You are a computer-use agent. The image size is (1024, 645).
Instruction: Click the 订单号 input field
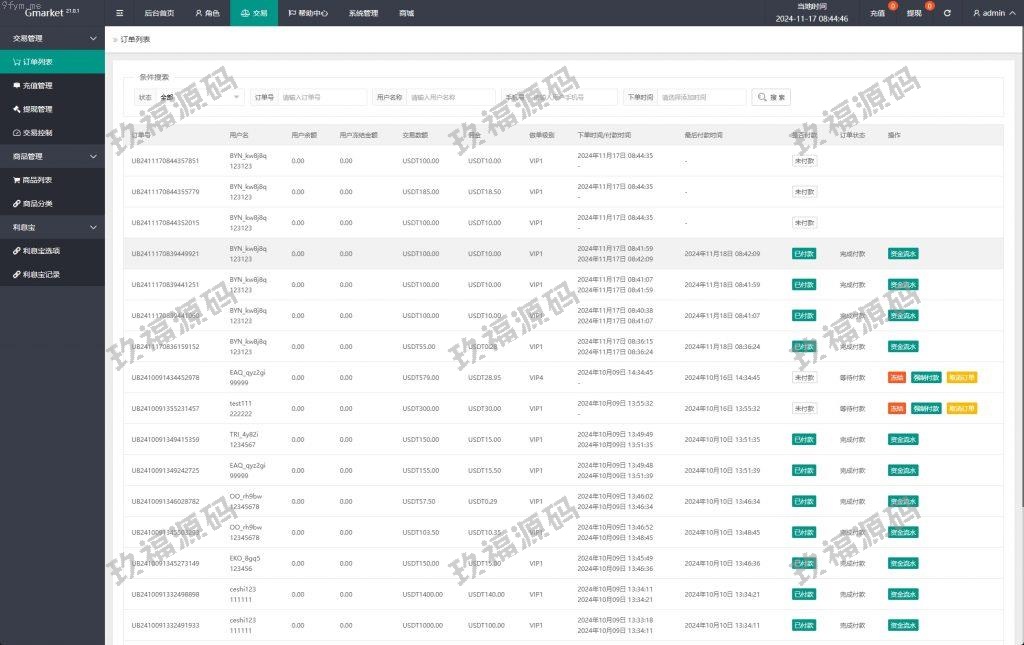point(322,97)
